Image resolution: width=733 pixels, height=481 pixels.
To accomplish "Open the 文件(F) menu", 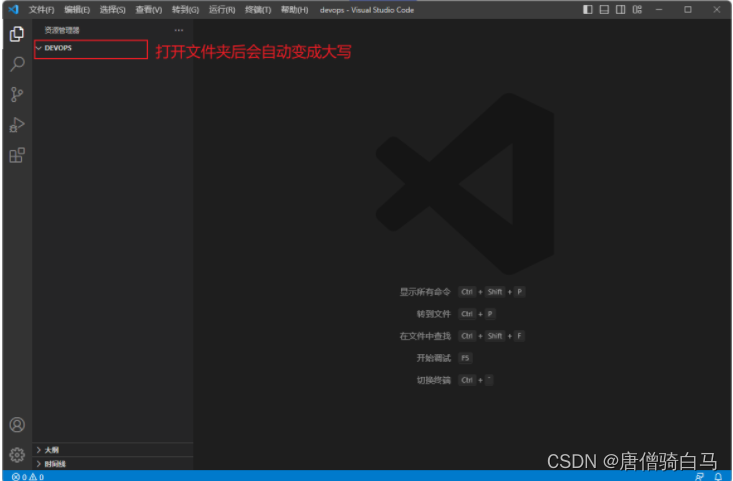I will [42, 10].
